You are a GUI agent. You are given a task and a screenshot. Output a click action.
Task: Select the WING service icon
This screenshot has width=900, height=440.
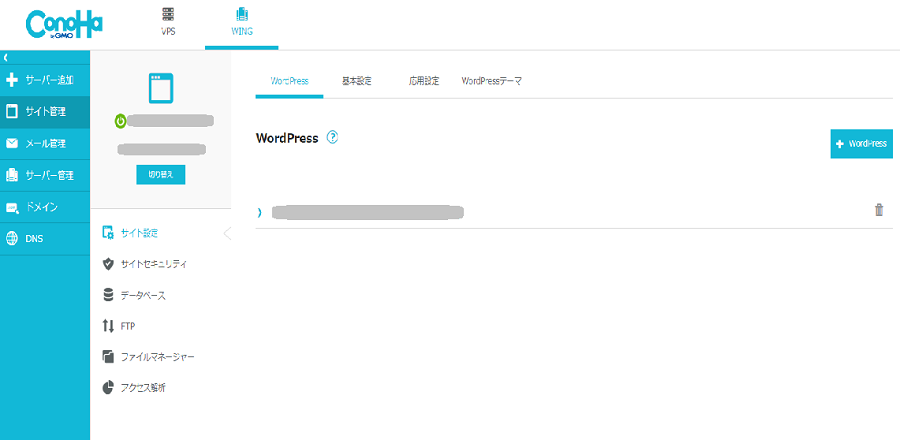pyautogui.click(x=242, y=15)
